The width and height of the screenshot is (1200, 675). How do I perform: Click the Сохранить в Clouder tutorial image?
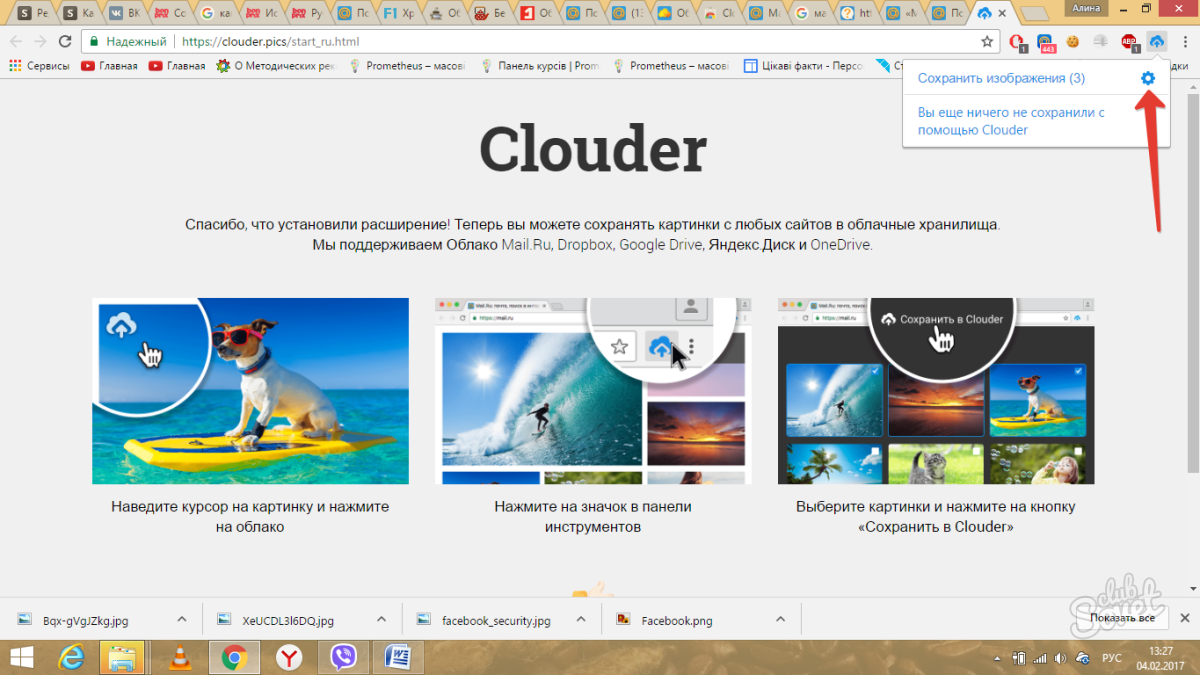tap(936, 391)
